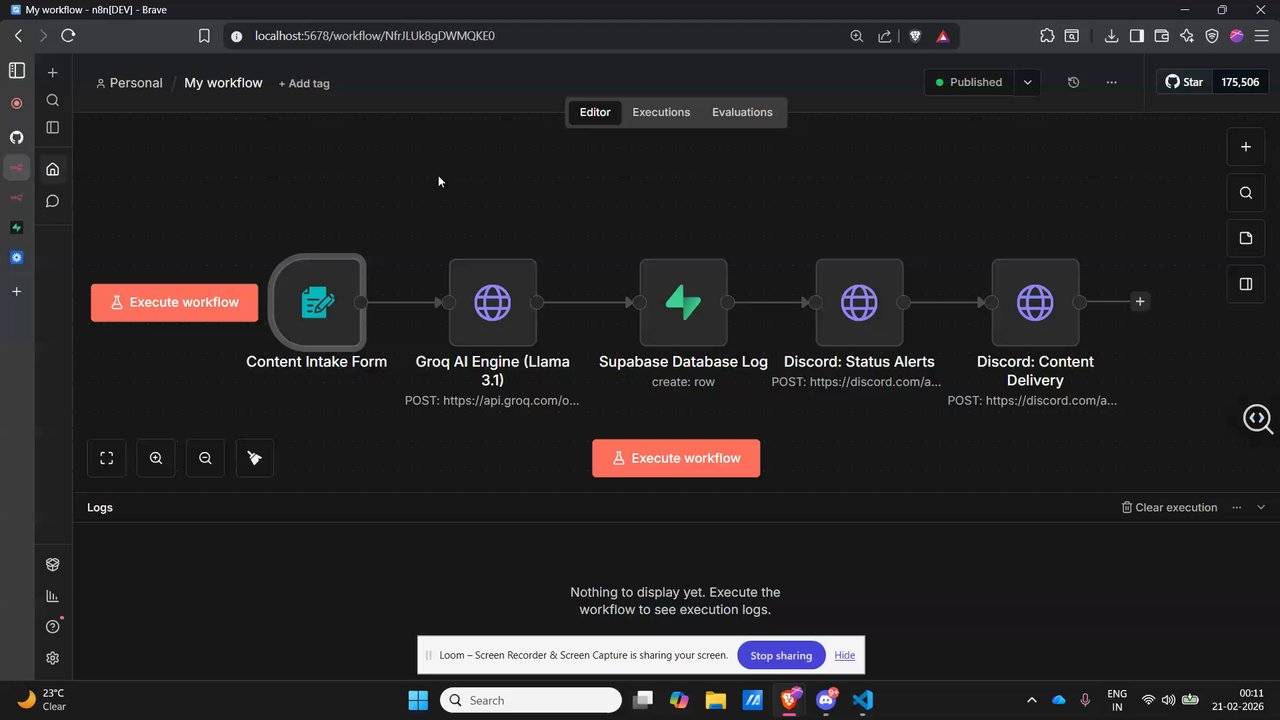Viewport: 1280px width, 720px height.
Task: Add a sticky note to the canvas
Action: (x=1246, y=238)
